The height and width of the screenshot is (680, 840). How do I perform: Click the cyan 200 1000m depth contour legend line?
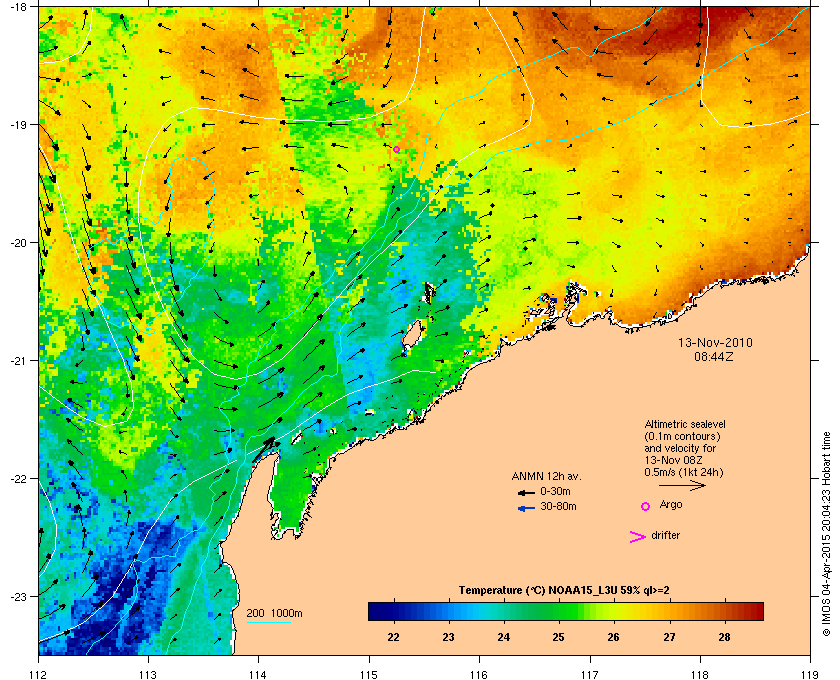click(x=268, y=623)
